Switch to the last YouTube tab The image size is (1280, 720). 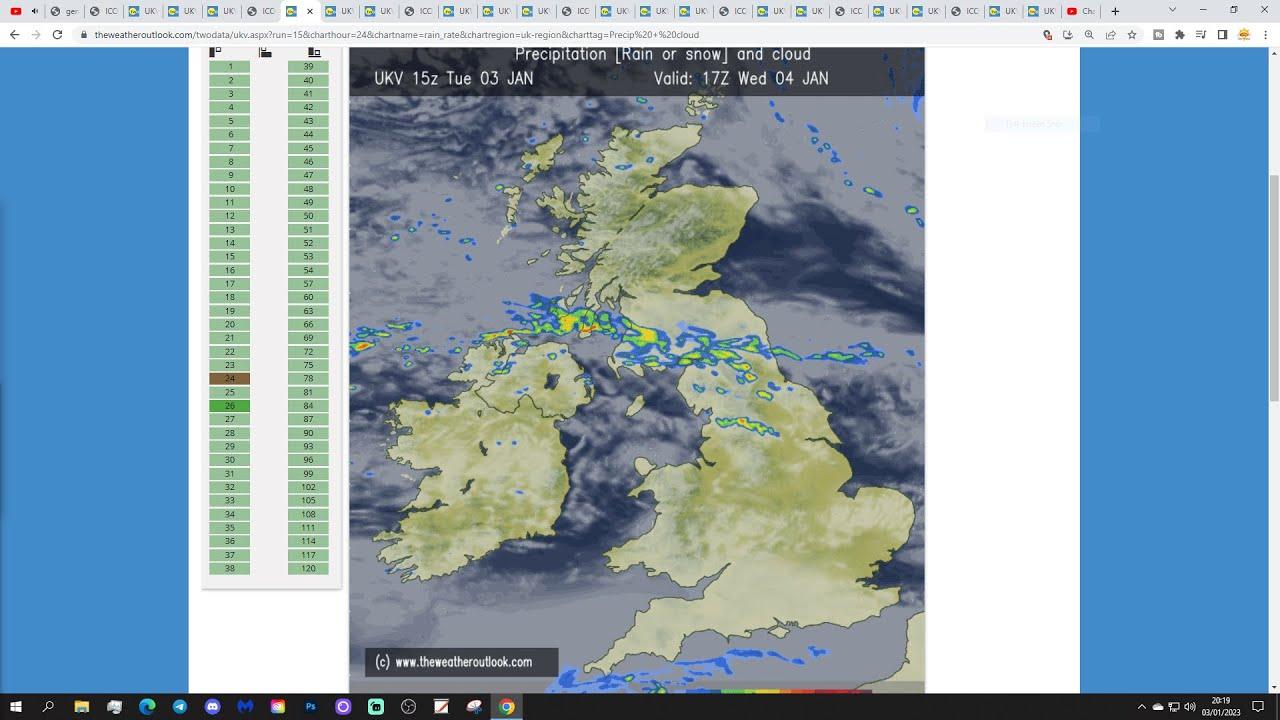pos(1080,11)
